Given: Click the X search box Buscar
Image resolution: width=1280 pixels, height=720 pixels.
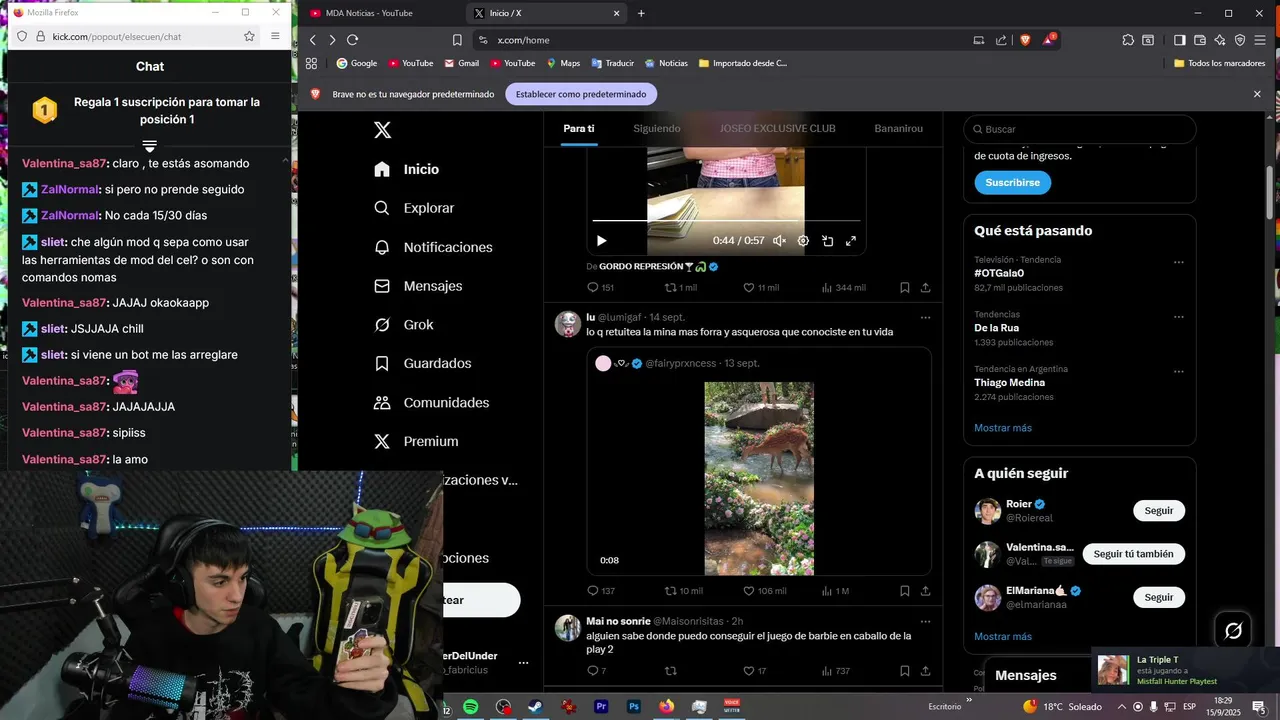Looking at the screenshot, I should (x=1080, y=129).
